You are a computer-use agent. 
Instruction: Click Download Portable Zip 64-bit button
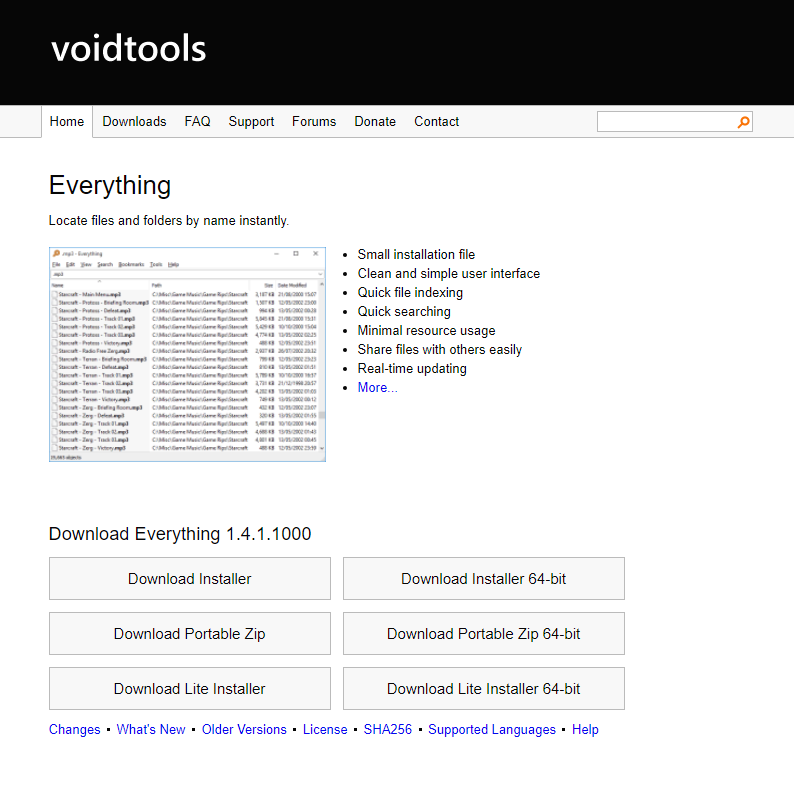(484, 633)
